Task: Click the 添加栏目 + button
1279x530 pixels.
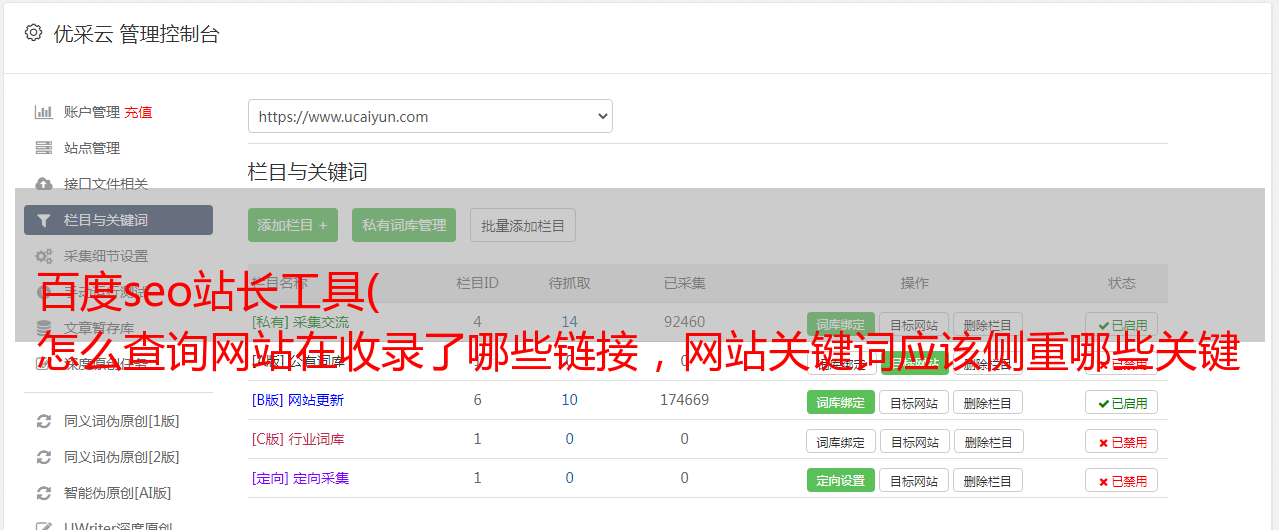Action: pyautogui.click(x=293, y=225)
